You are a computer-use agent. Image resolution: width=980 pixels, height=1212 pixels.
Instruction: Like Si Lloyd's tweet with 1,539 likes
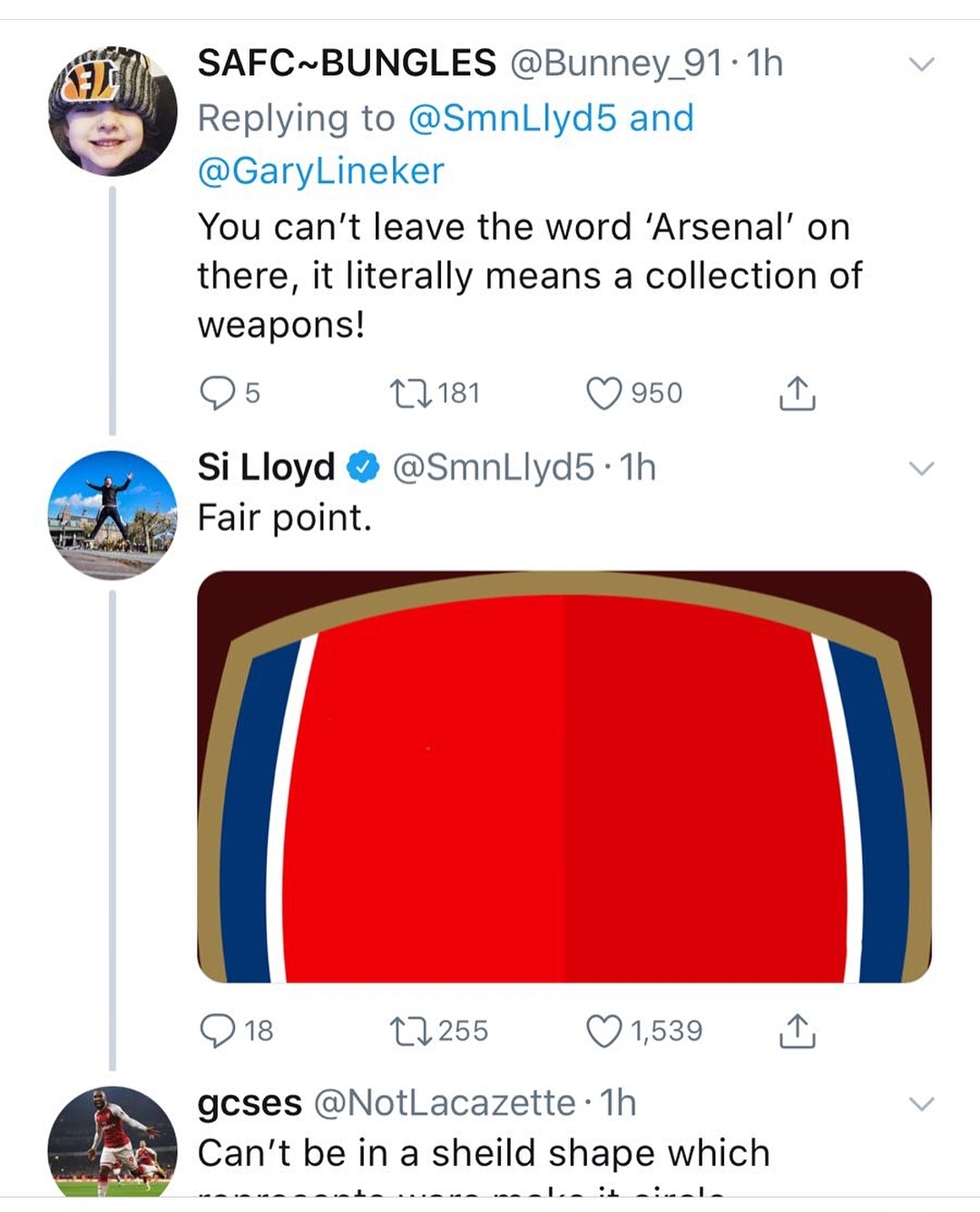(x=604, y=1031)
